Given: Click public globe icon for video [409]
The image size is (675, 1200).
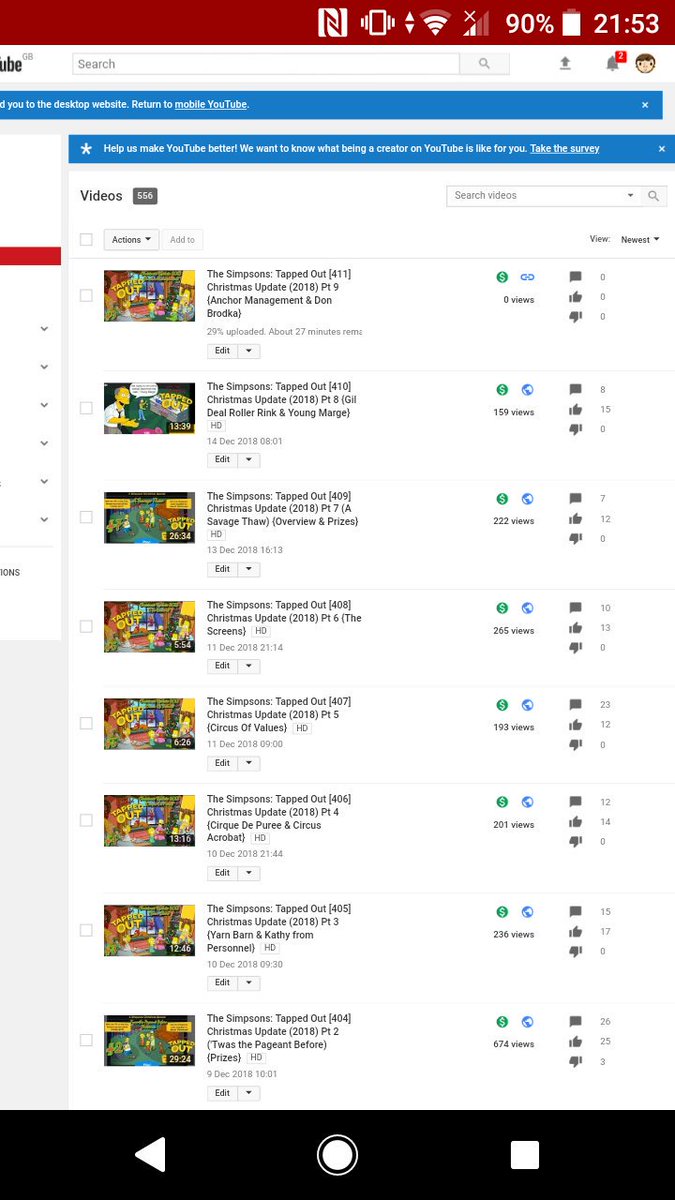Looking at the screenshot, I should tap(527, 499).
